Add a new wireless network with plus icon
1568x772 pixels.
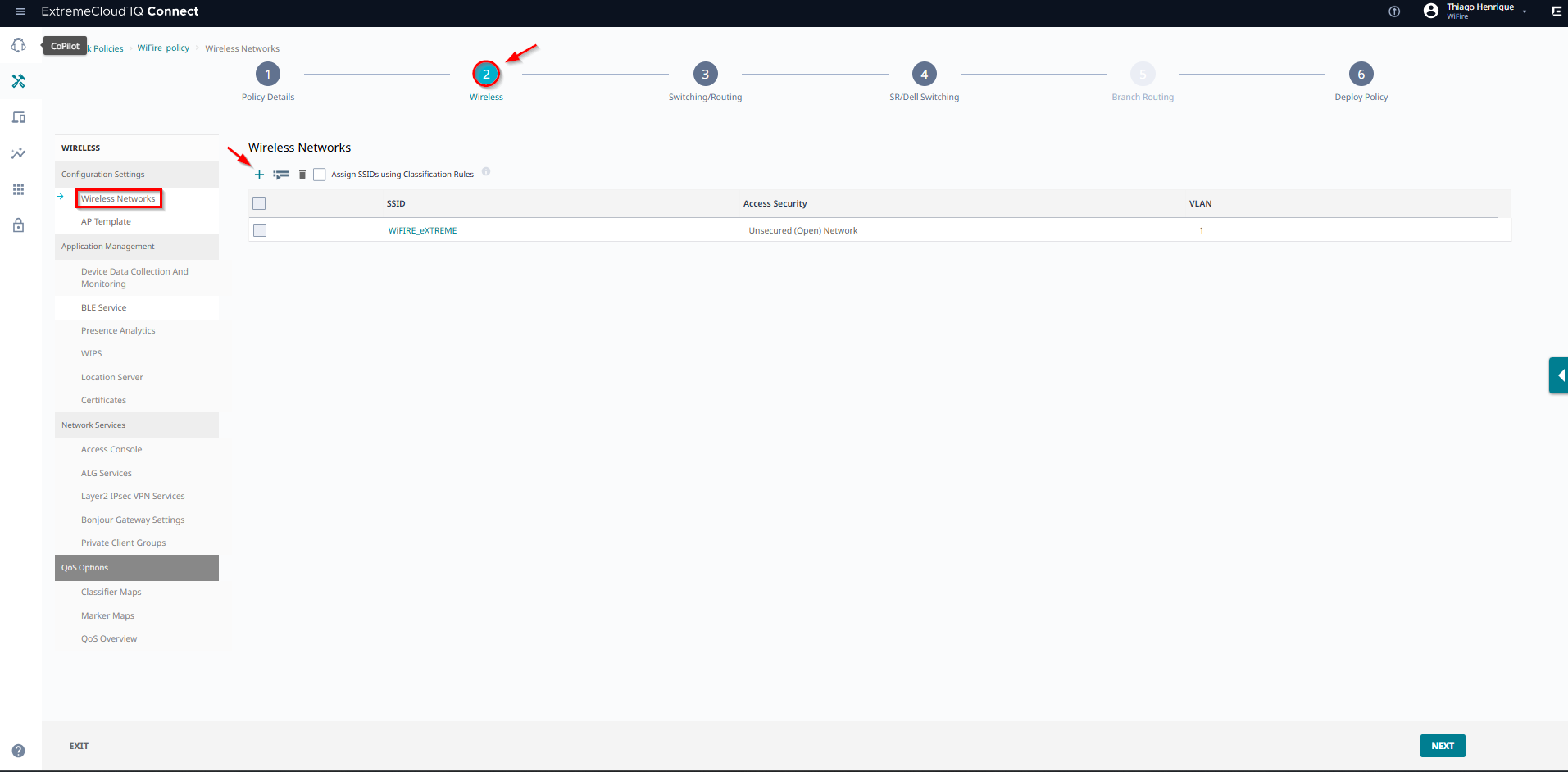tap(259, 175)
